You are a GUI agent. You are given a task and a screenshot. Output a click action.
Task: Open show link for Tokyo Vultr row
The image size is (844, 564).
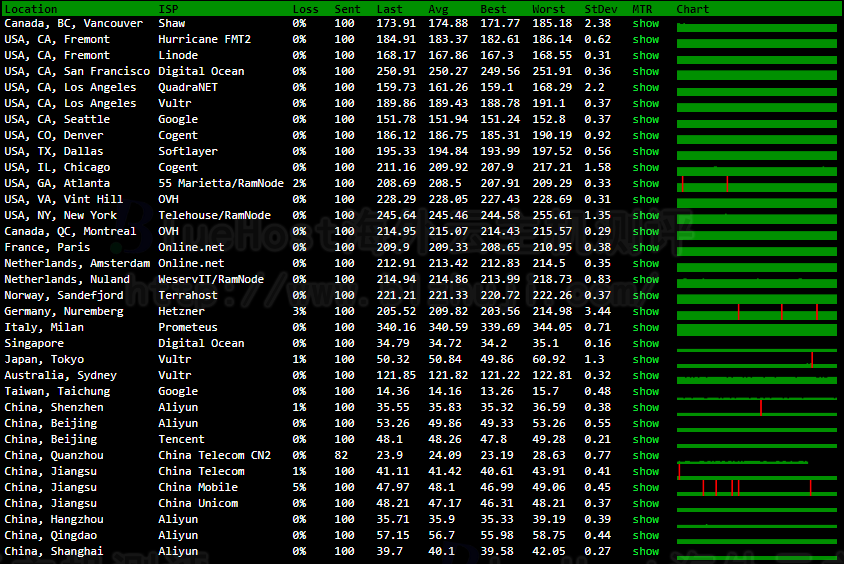[x=645, y=359]
